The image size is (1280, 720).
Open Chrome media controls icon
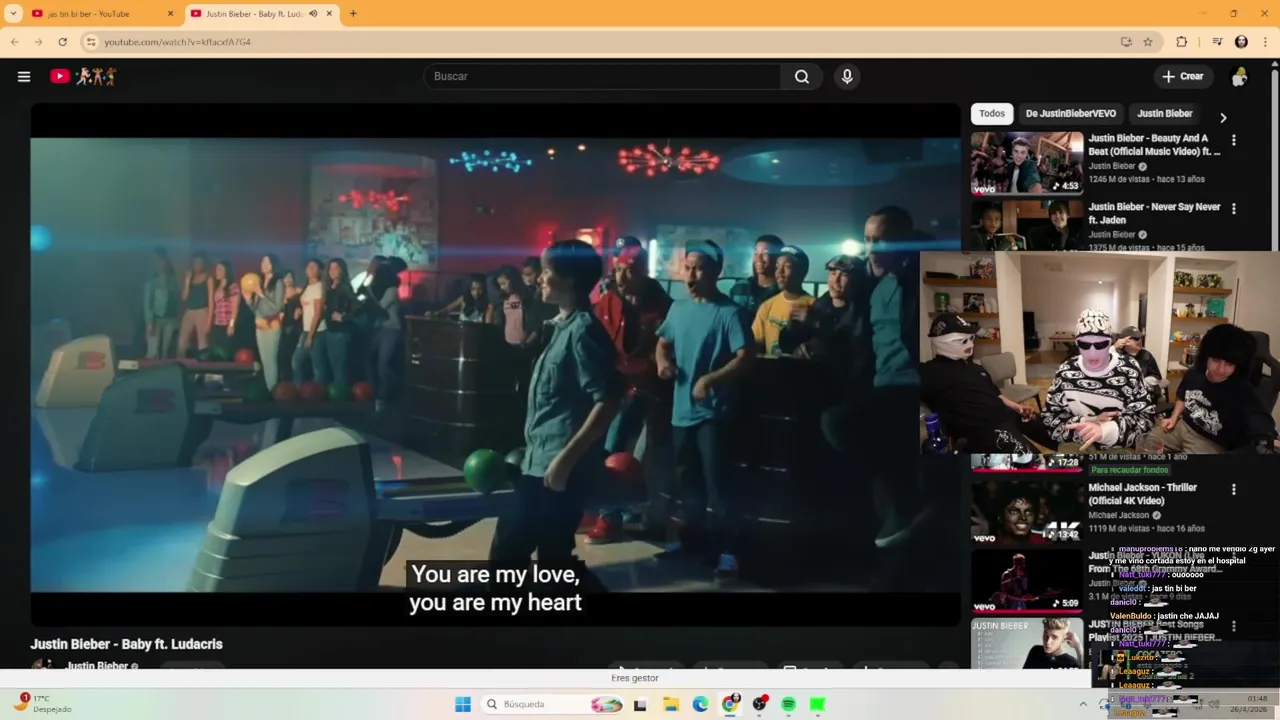pyautogui.click(x=1217, y=42)
